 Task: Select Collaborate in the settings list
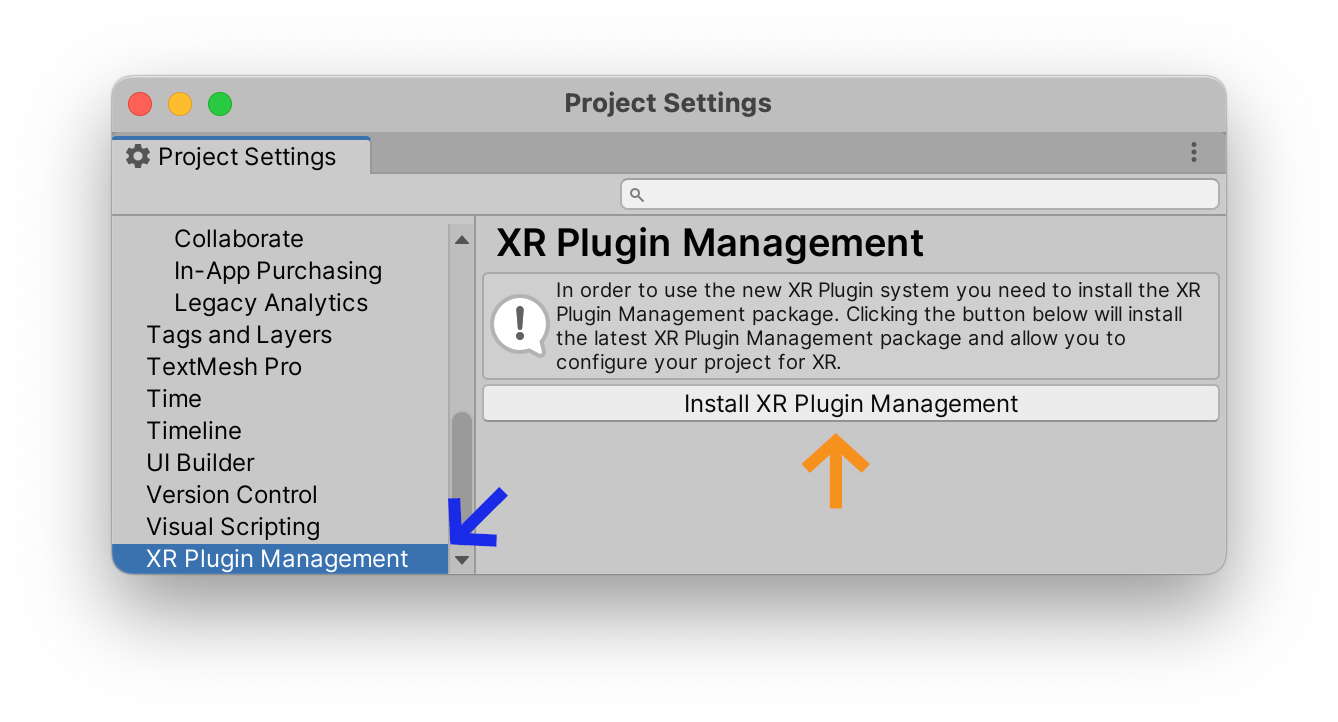[239, 238]
